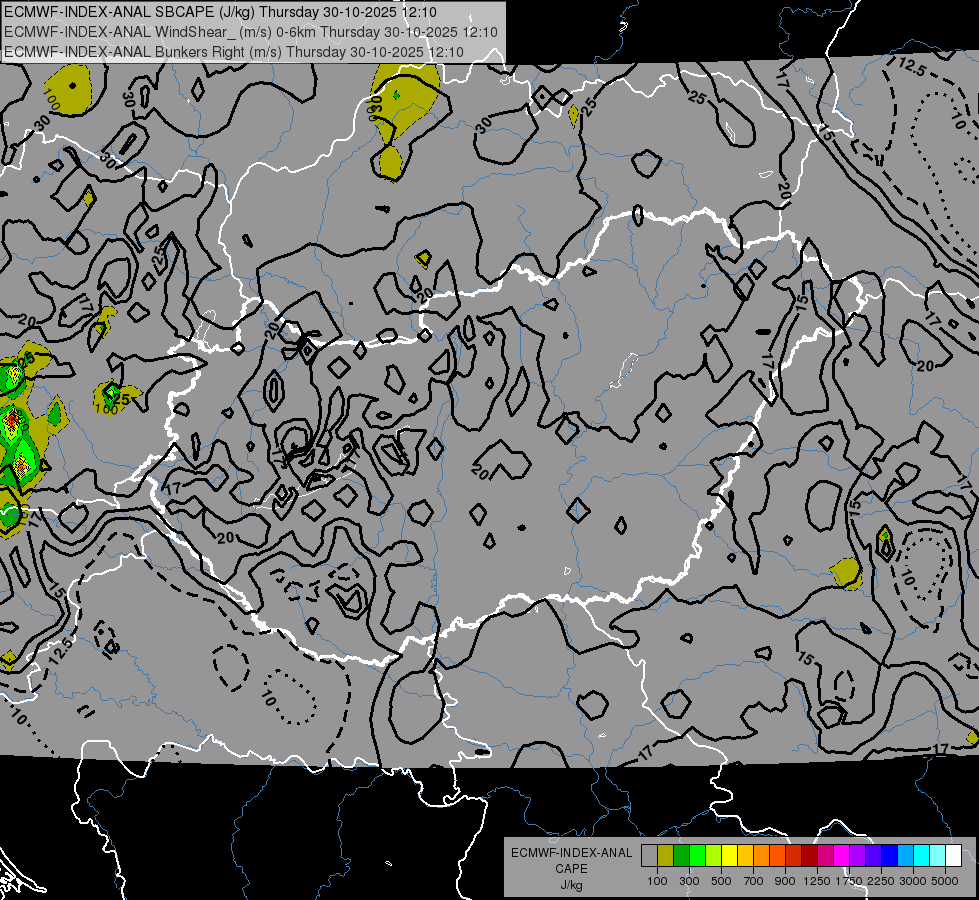Click the 100 tick label in legend
Image resolution: width=979 pixels, height=900 pixels.
657,881
